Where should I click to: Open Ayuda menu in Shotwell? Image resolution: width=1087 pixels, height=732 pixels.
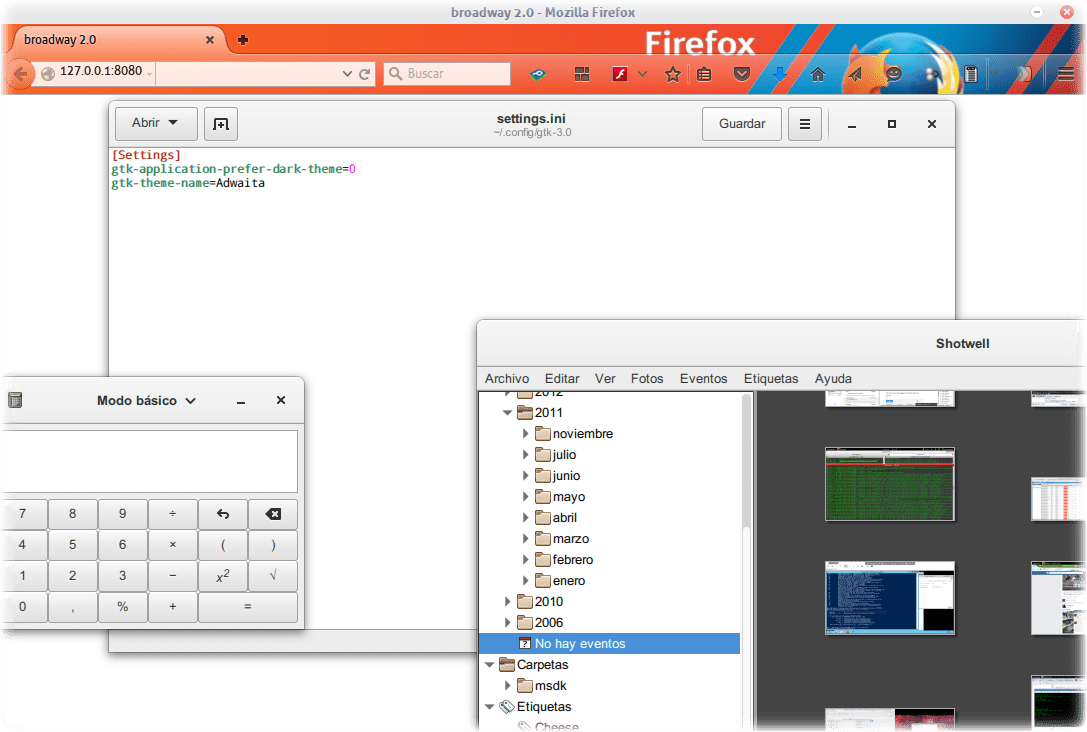833,378
